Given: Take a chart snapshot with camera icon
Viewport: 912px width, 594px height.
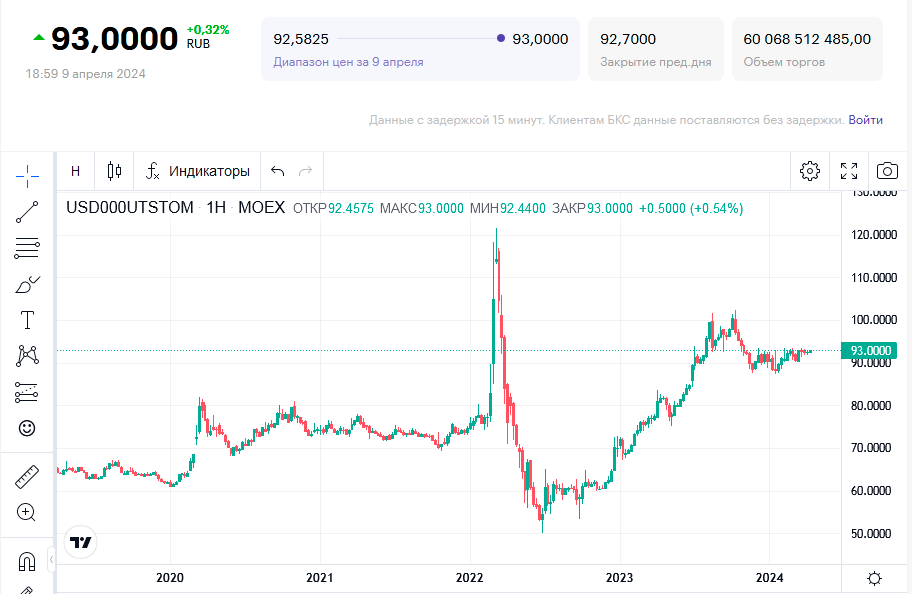Looking at the screenshot, I should (x=887, y=171).
